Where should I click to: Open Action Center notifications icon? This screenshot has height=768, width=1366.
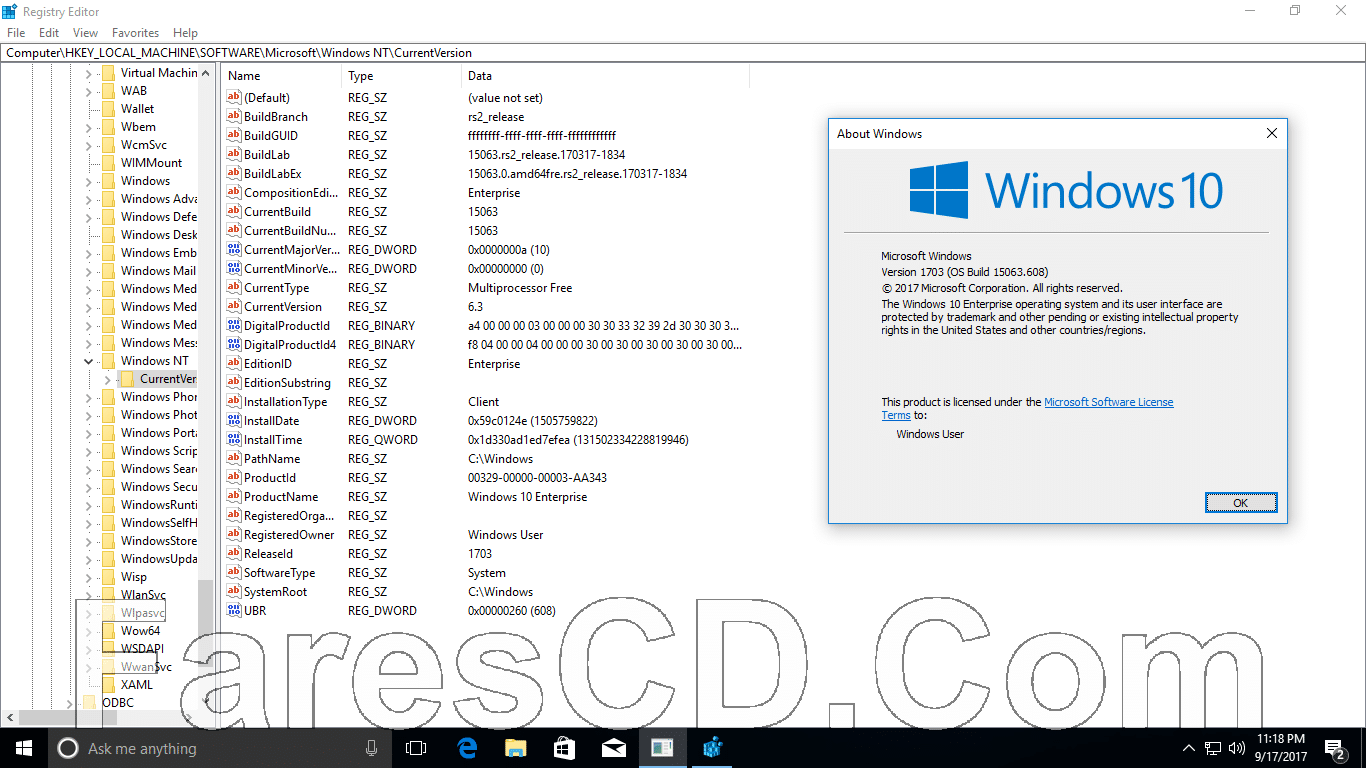tap(1335, 748)
